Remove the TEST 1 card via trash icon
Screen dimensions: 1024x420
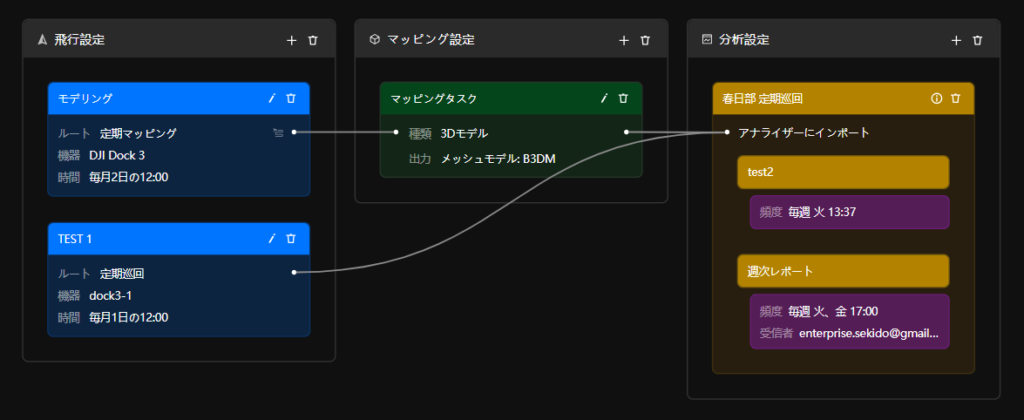291,238
